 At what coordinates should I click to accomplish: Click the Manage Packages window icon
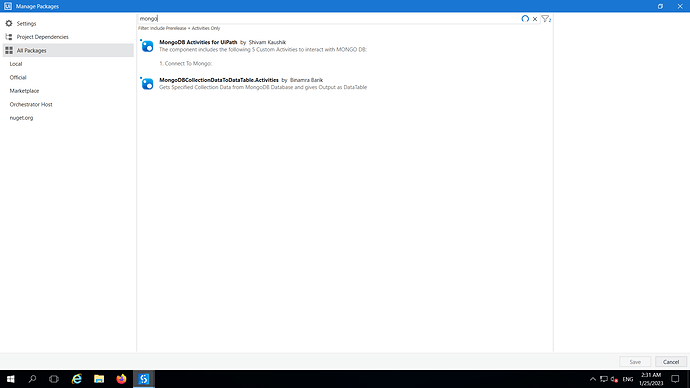coord(8,6)
